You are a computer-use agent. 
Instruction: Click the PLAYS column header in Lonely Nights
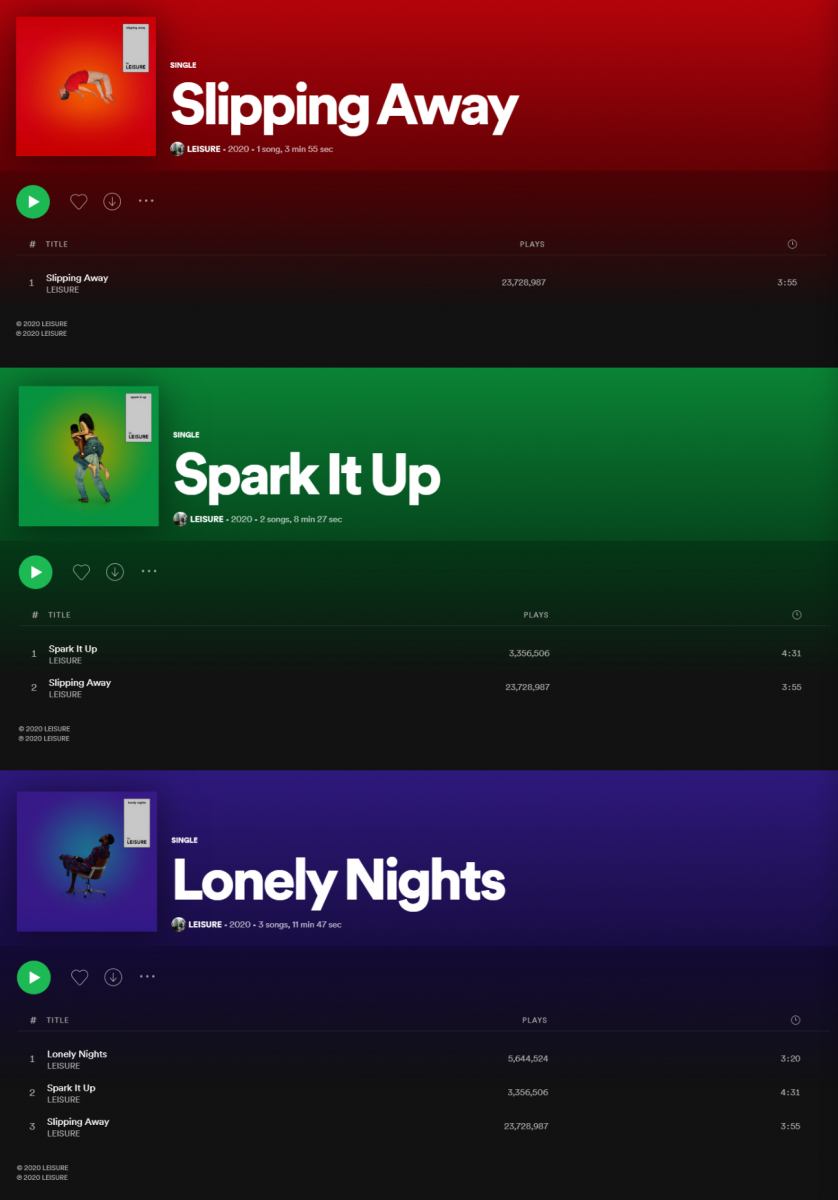(x=535, y=1020)
